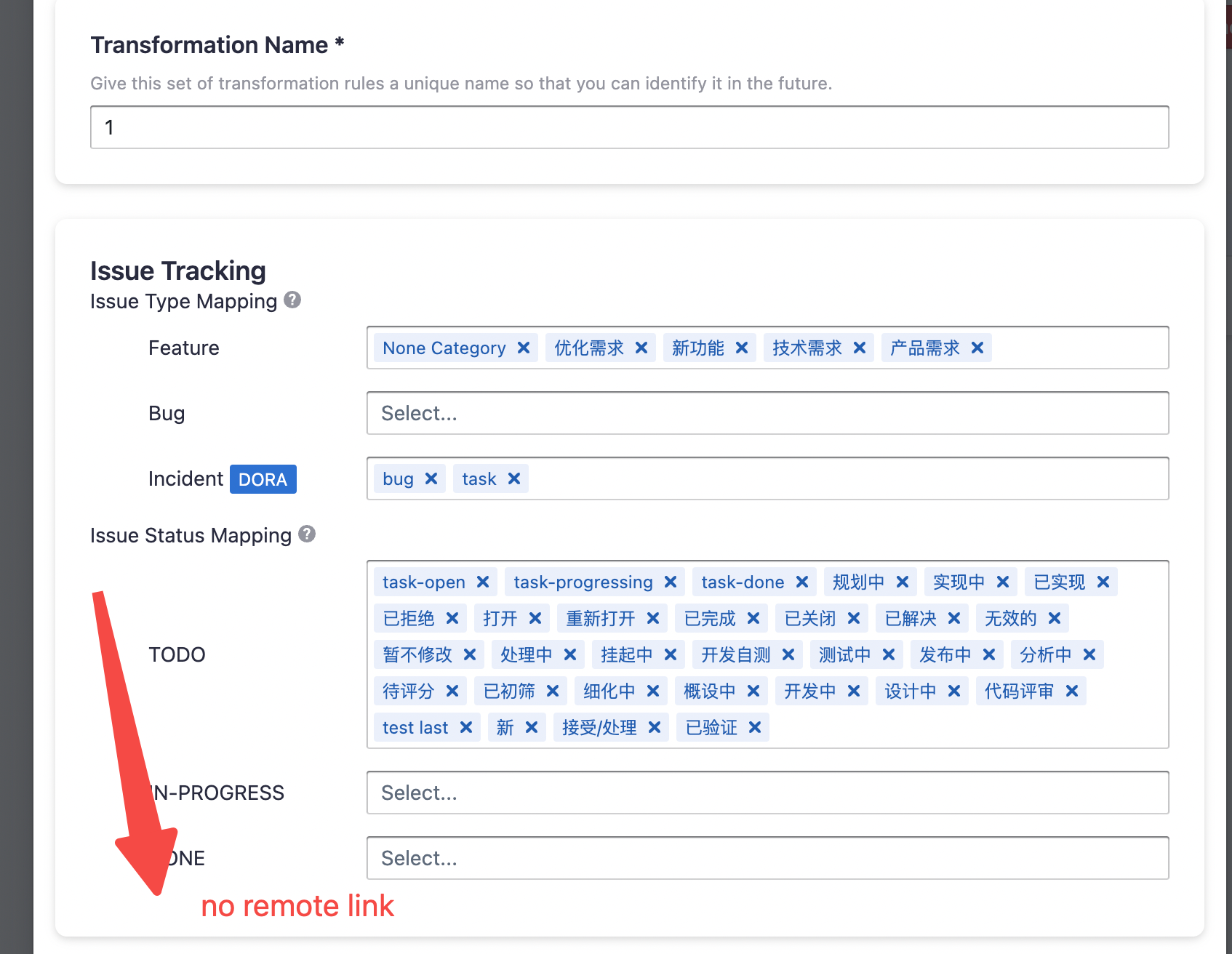Remove the 实现中 status tag
1232x954 pixels.
click(1003, 582)
